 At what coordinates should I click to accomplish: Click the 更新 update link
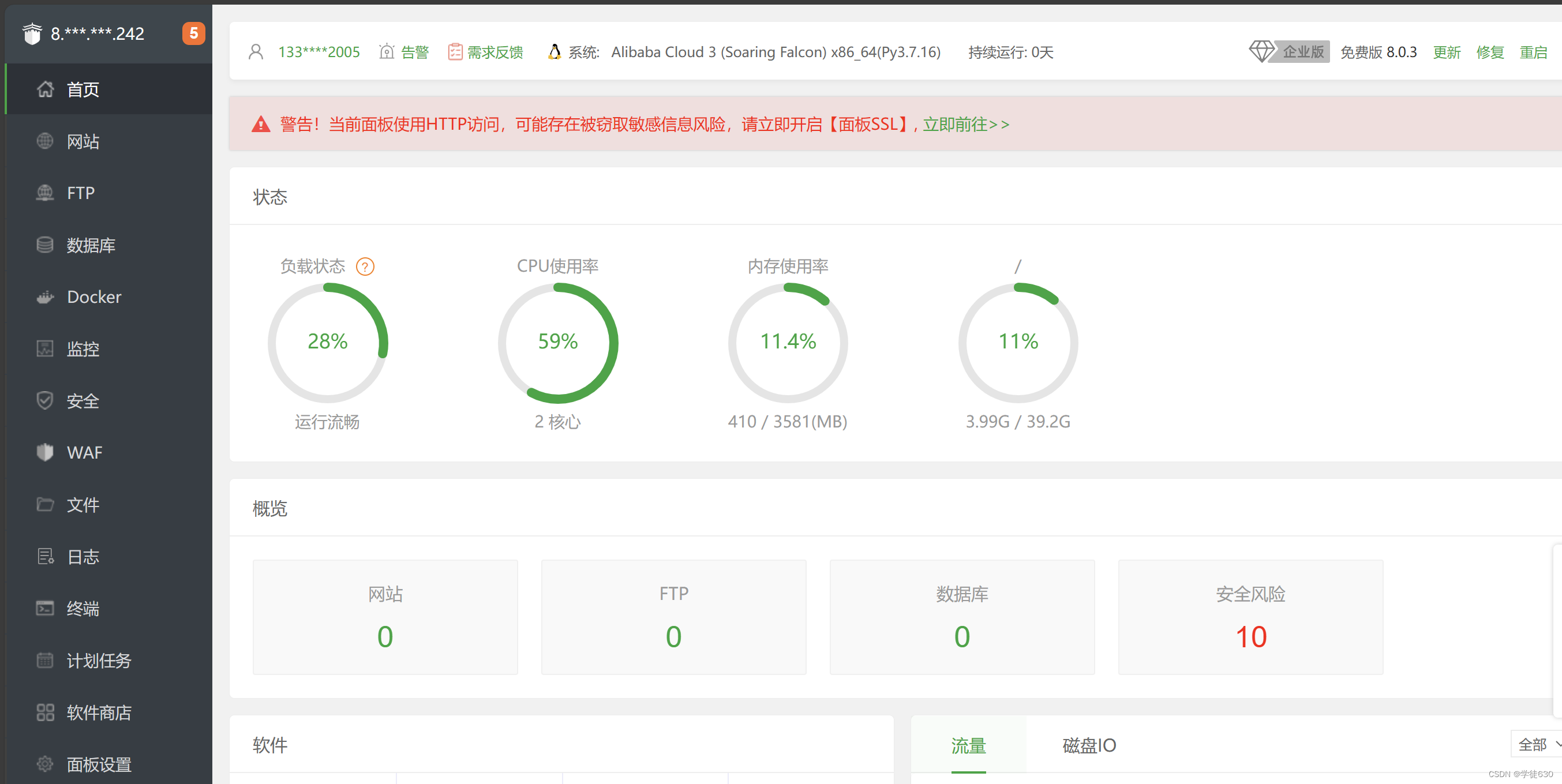click(1447, 52)
